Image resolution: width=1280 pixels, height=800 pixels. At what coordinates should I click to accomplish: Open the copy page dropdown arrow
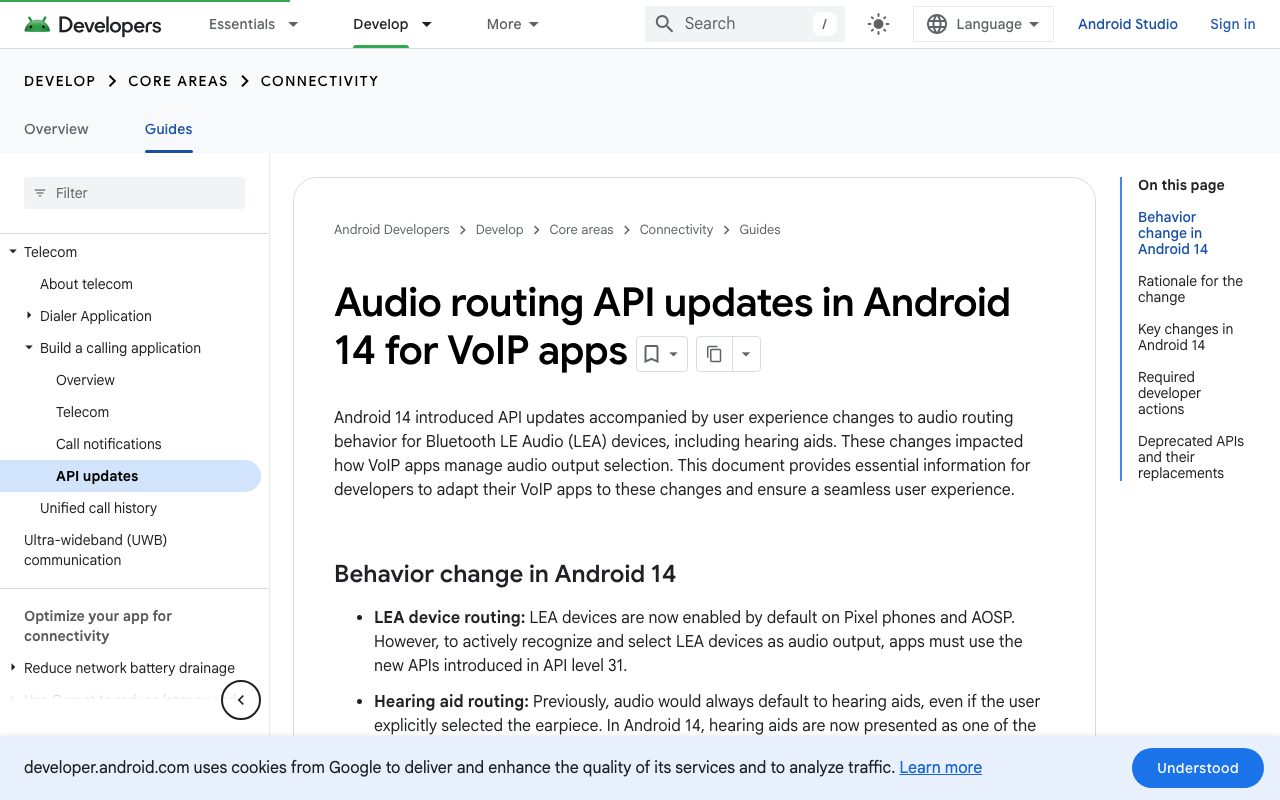click(x=746, y=354)
